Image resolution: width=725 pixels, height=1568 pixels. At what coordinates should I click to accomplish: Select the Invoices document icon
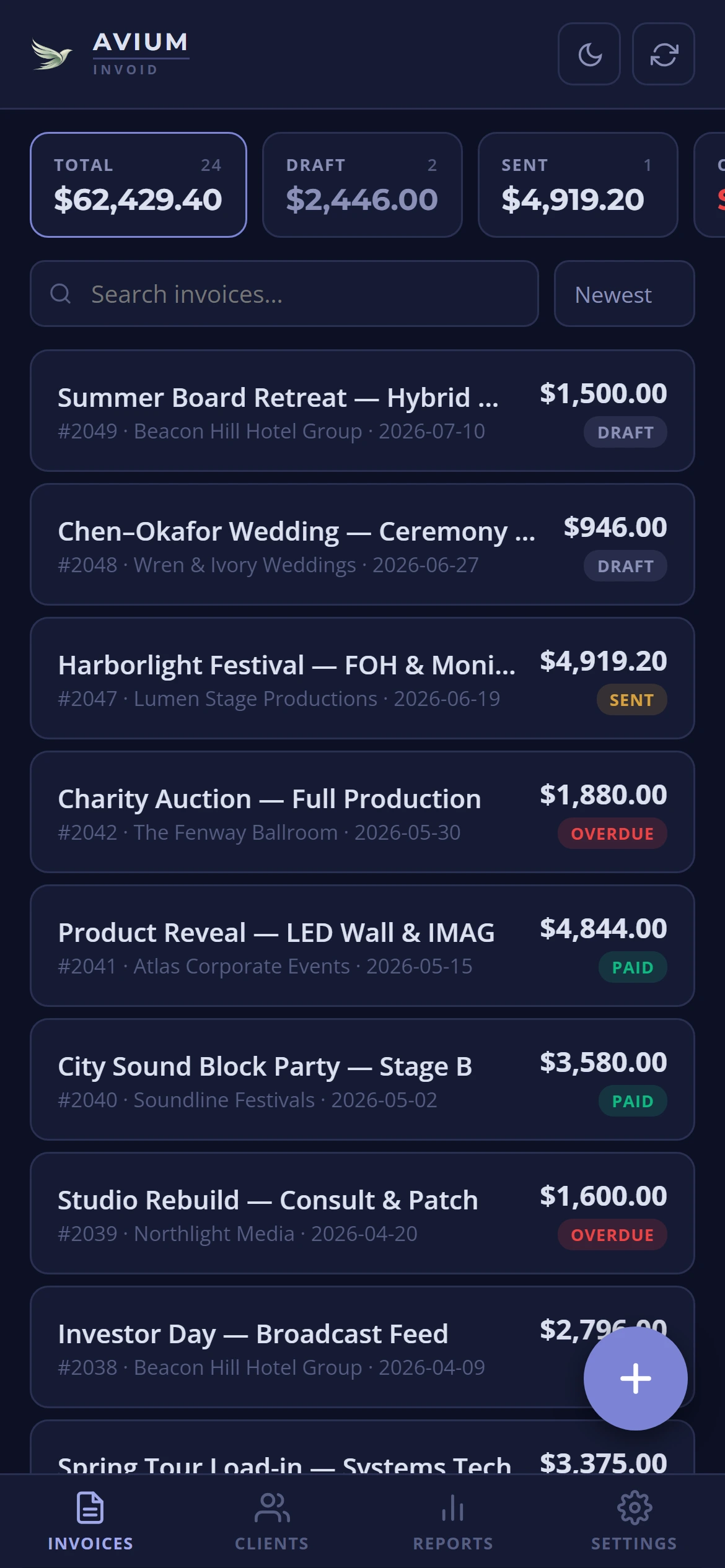click(90, 1507)
